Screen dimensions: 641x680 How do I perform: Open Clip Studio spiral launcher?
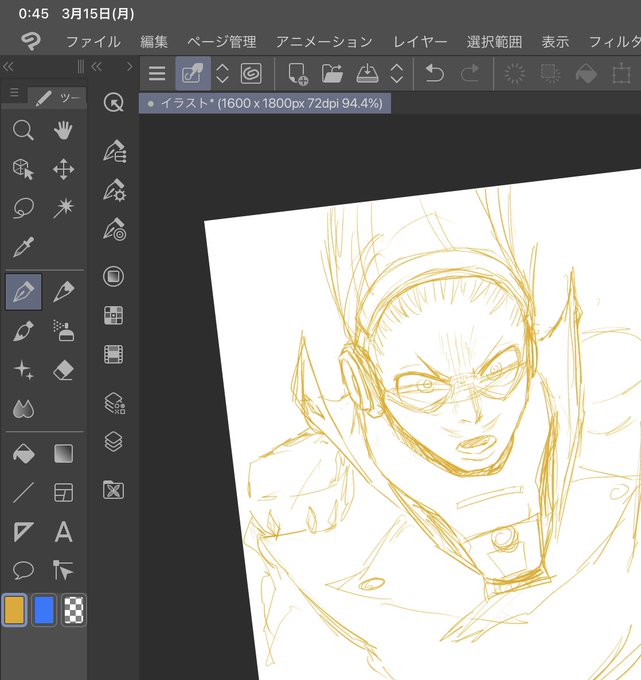click(251, 73)
